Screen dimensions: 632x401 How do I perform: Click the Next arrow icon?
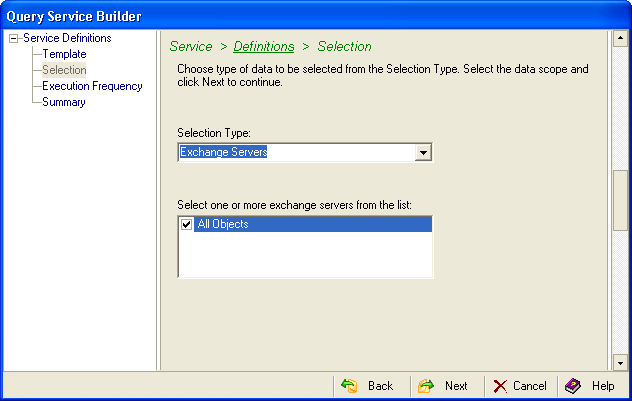(x=426, y=386)
